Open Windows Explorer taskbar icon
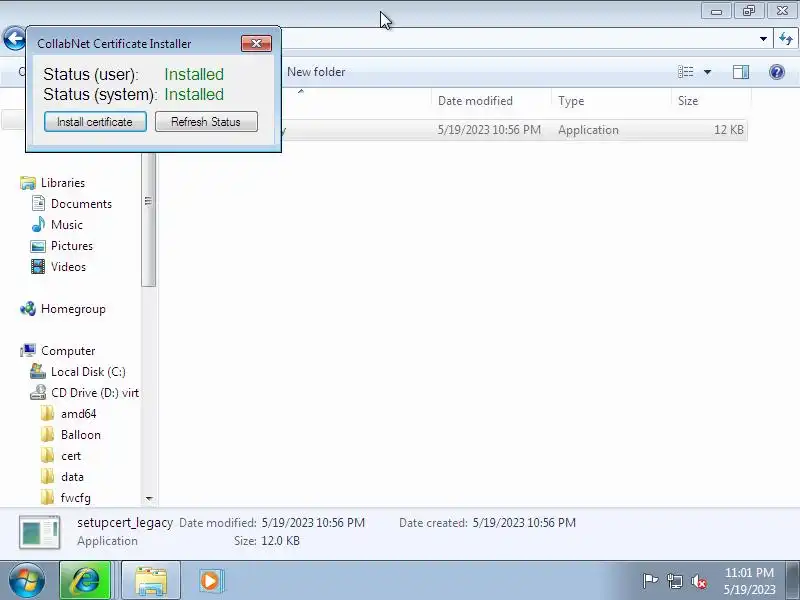 pos(151,580)
